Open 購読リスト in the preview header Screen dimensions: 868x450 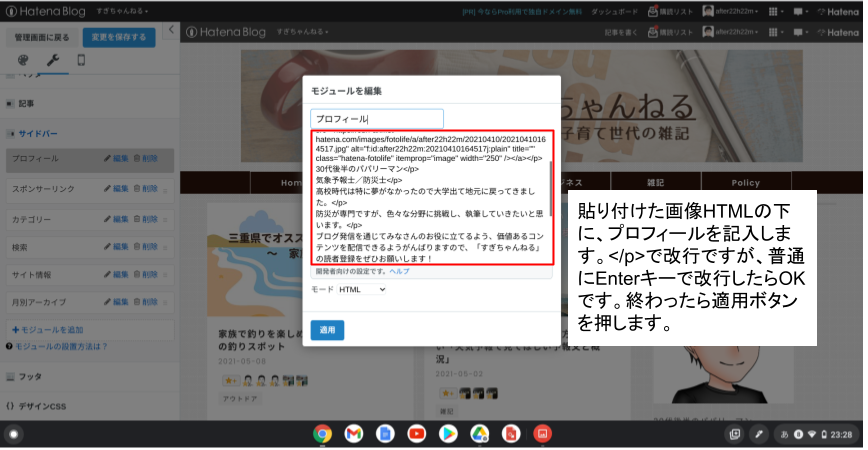[x=670, y=33]
